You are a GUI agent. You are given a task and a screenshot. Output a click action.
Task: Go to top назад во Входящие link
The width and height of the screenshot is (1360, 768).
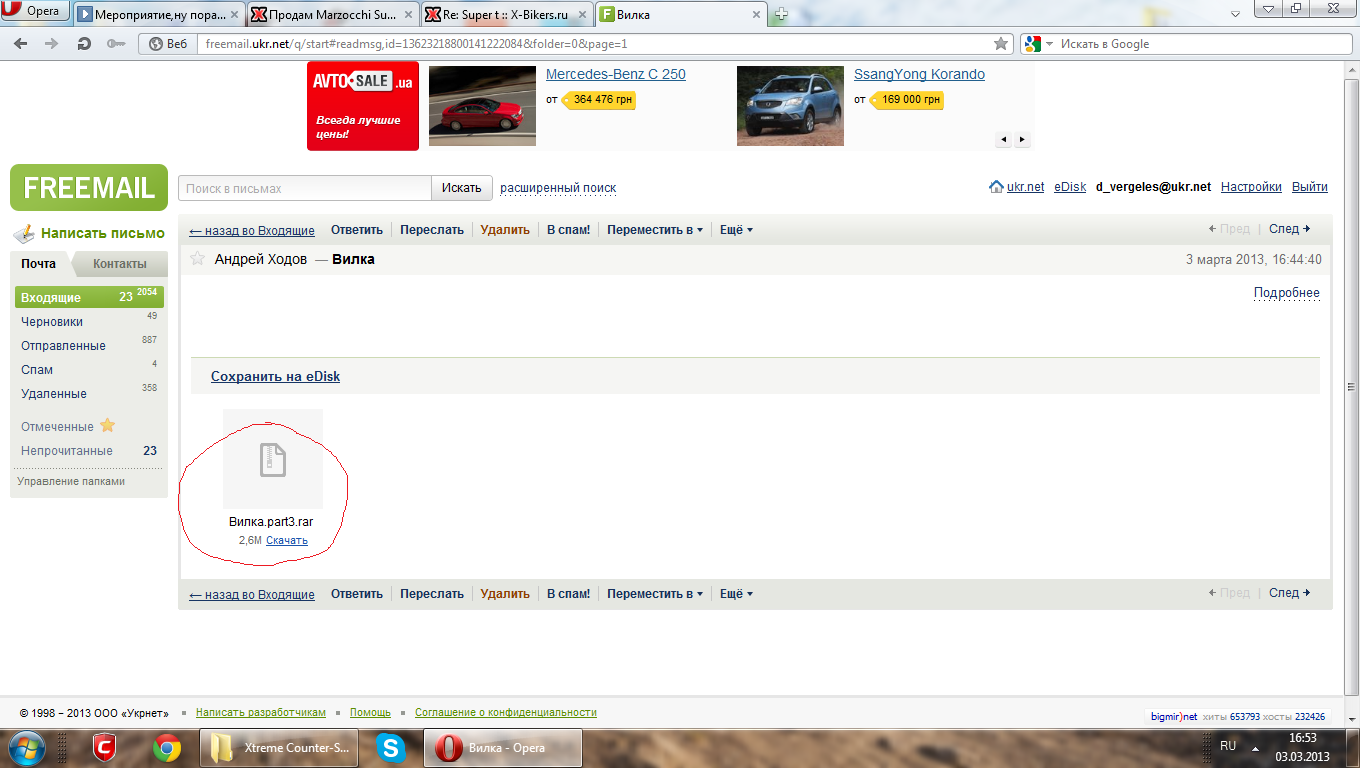coord(252,231)
